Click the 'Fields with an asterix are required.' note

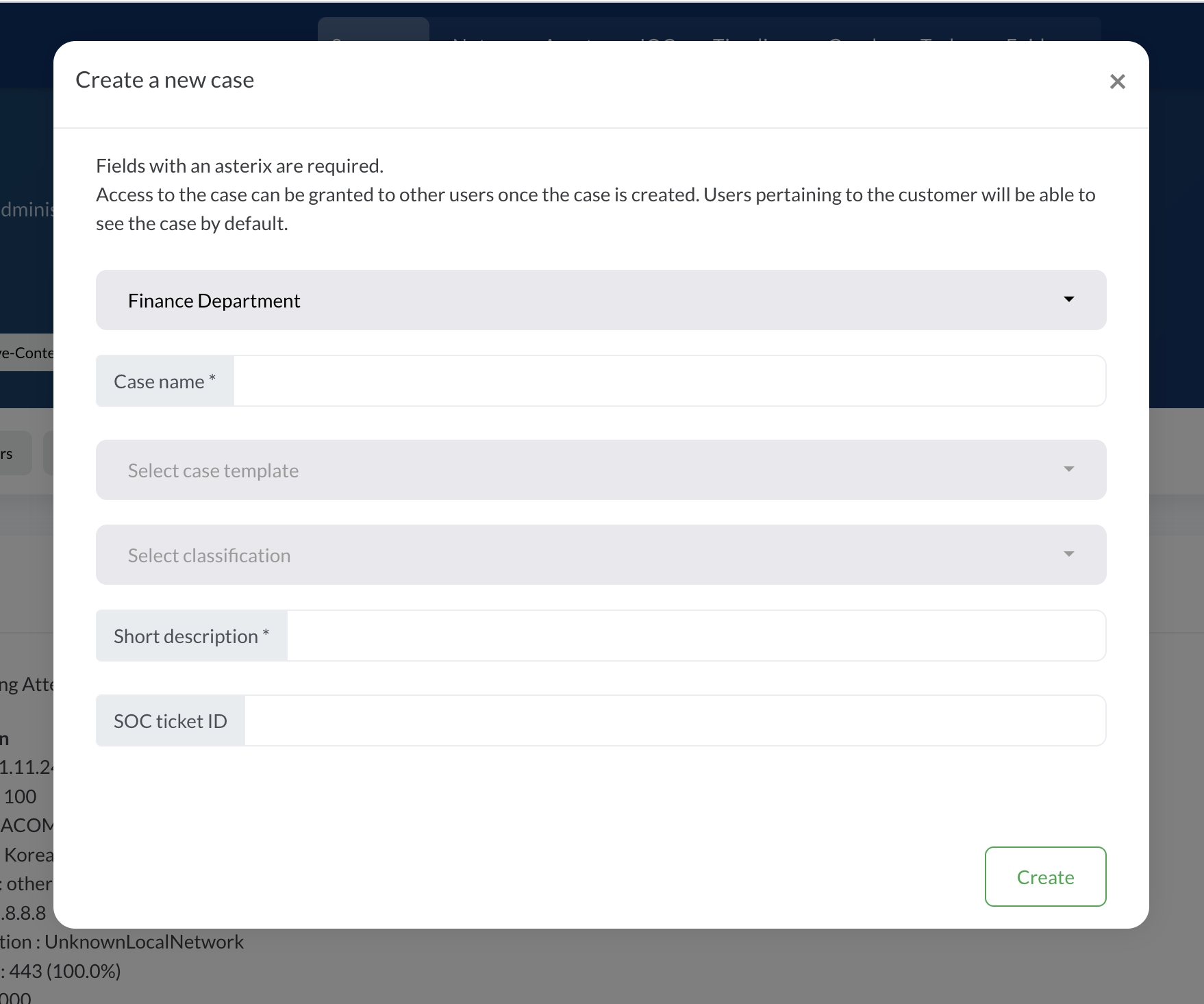[240, 166]
